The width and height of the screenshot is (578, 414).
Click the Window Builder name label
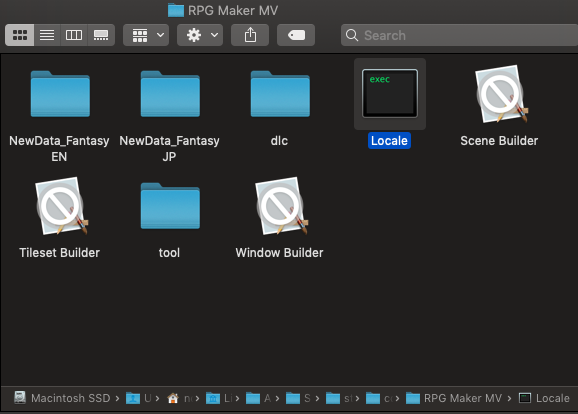coord(279,253)
